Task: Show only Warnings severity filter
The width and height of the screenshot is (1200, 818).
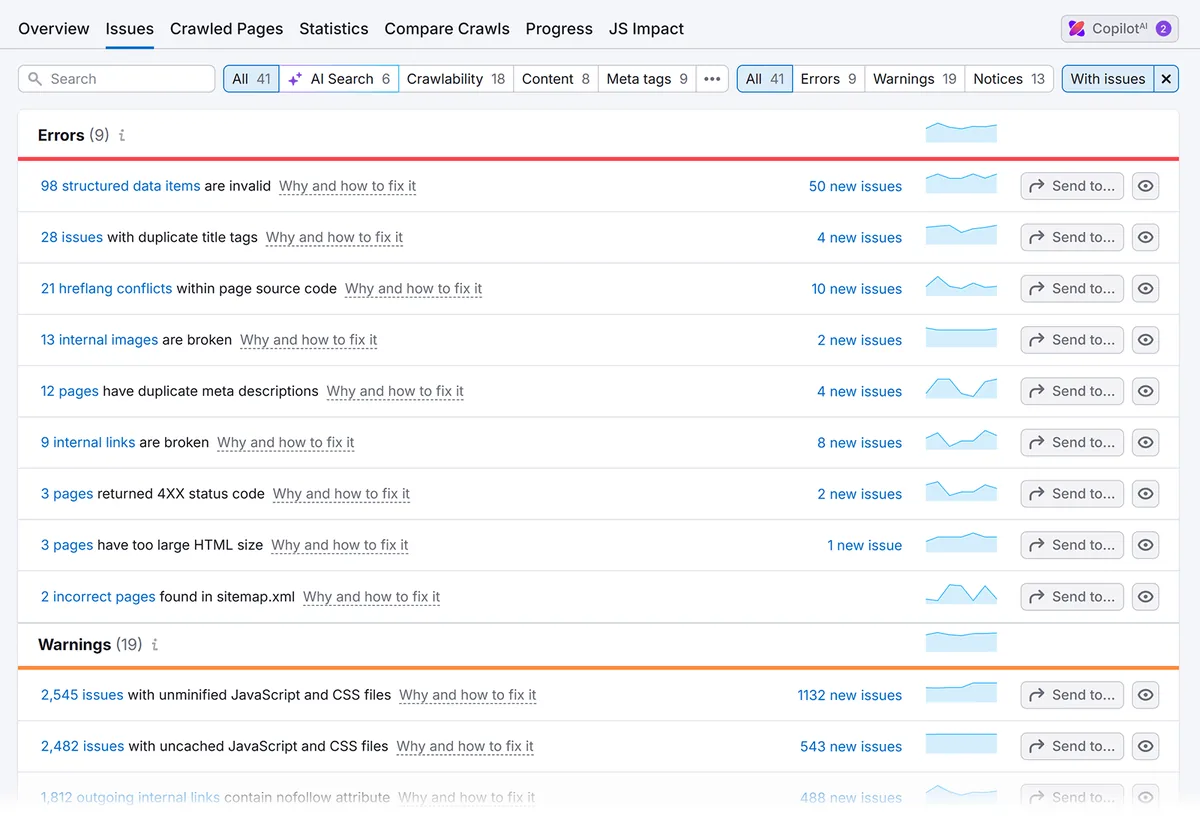Action: 914,79
